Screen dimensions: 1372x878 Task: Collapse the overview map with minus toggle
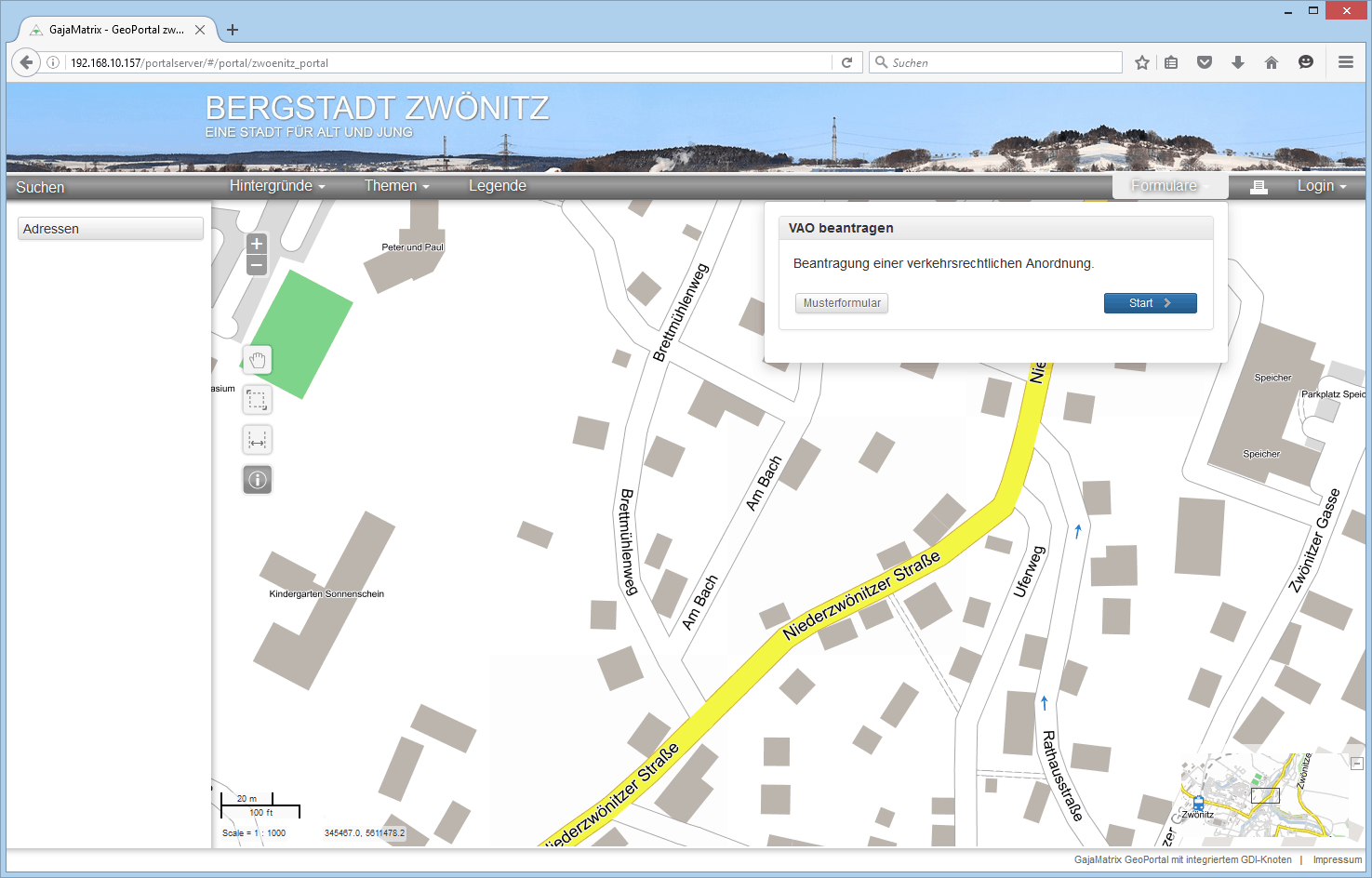[x=1356, y=763]
